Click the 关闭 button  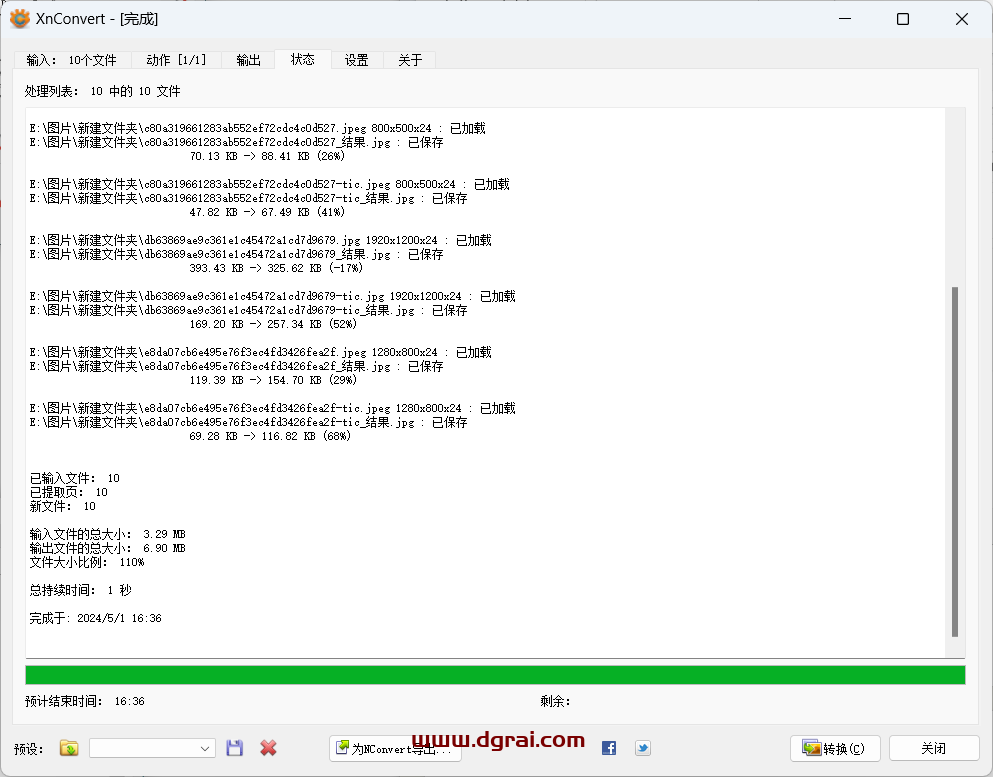(933, 749)
